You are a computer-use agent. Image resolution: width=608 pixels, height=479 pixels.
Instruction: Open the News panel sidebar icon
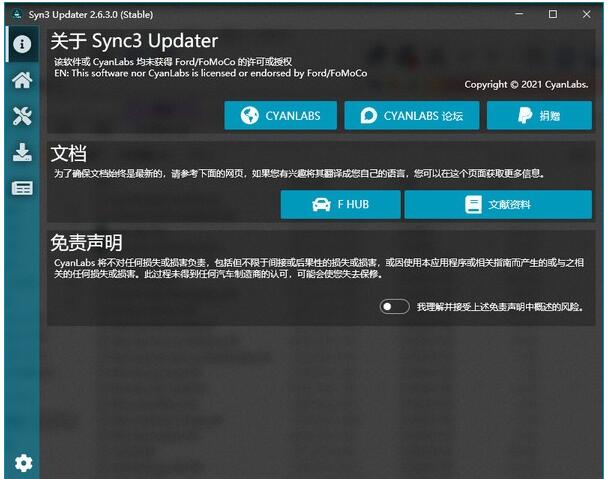coord(22,188)
